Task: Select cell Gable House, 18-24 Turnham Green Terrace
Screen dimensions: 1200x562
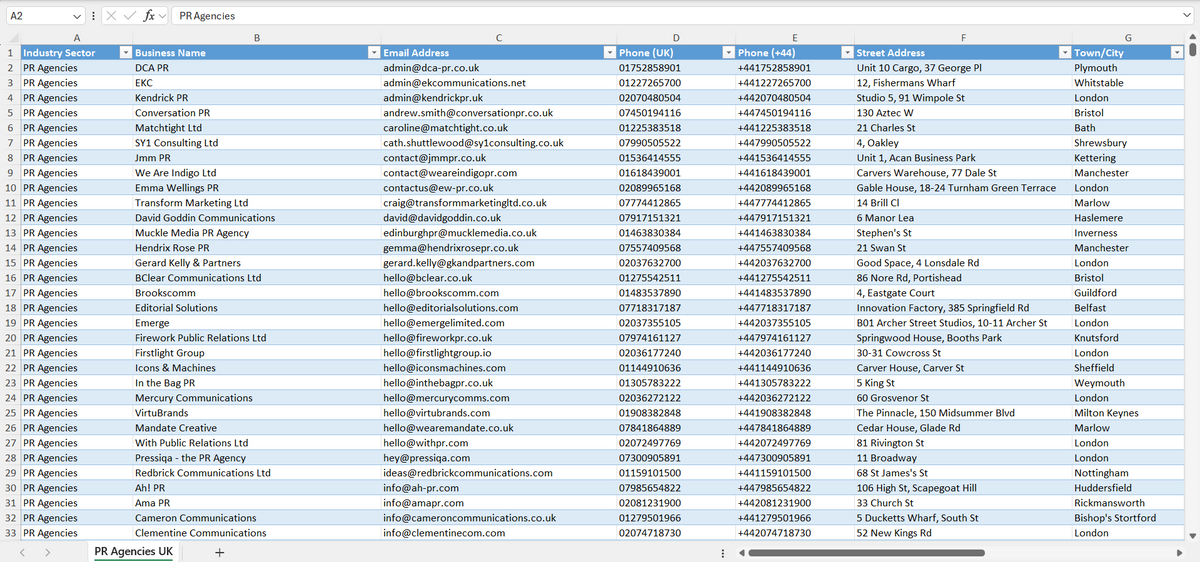Action: (x=964, y=188)
